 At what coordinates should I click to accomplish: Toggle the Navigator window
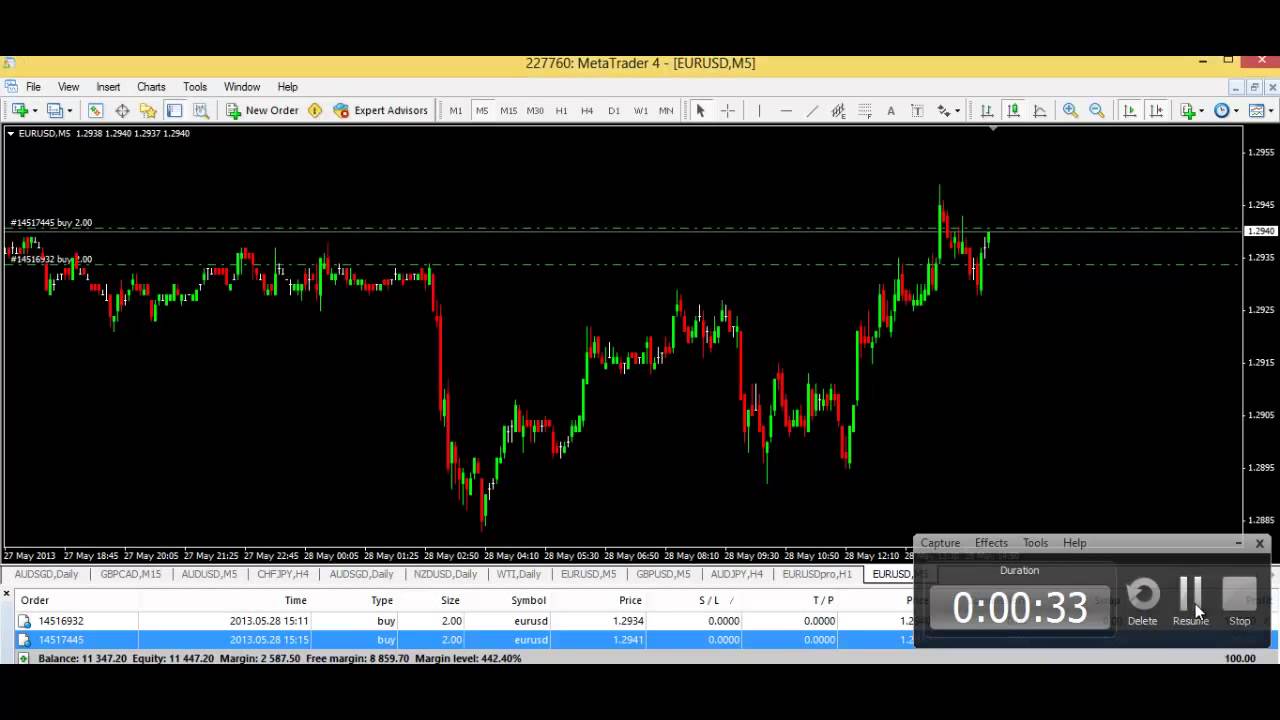(x=148, y=110)
